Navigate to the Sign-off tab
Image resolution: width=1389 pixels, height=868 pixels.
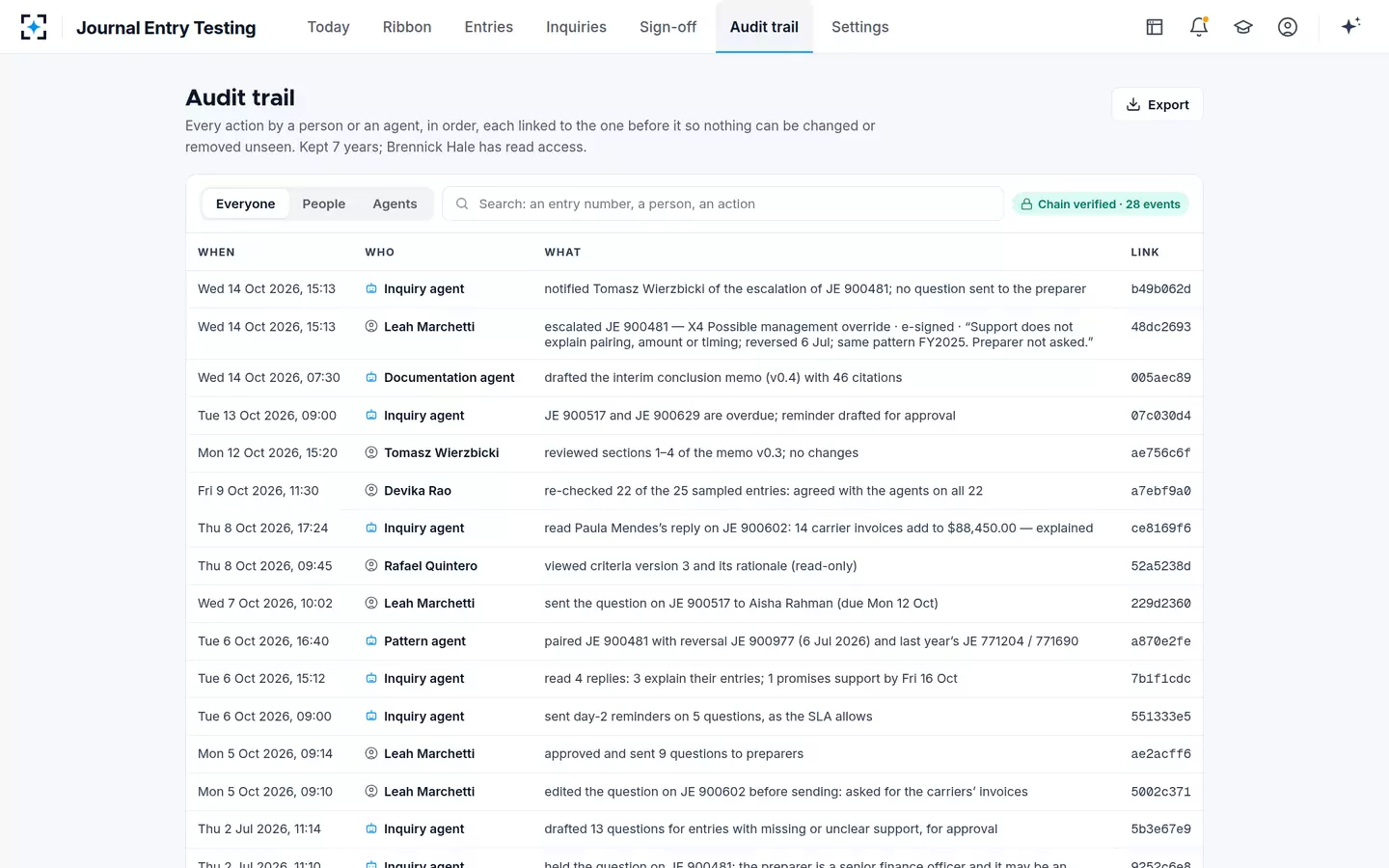point(667,27)
